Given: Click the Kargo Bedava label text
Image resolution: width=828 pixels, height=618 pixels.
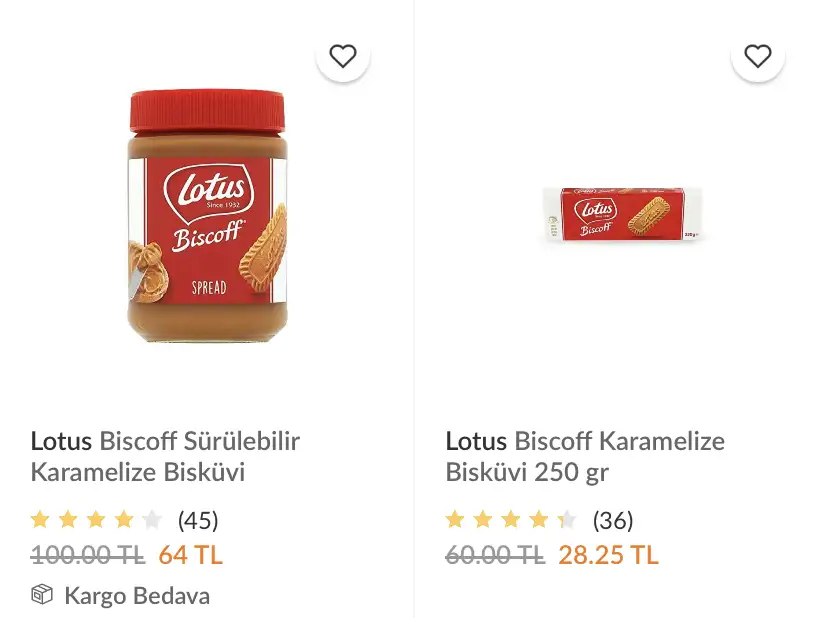Looking at the screenshot, I should tap(137, 596).
